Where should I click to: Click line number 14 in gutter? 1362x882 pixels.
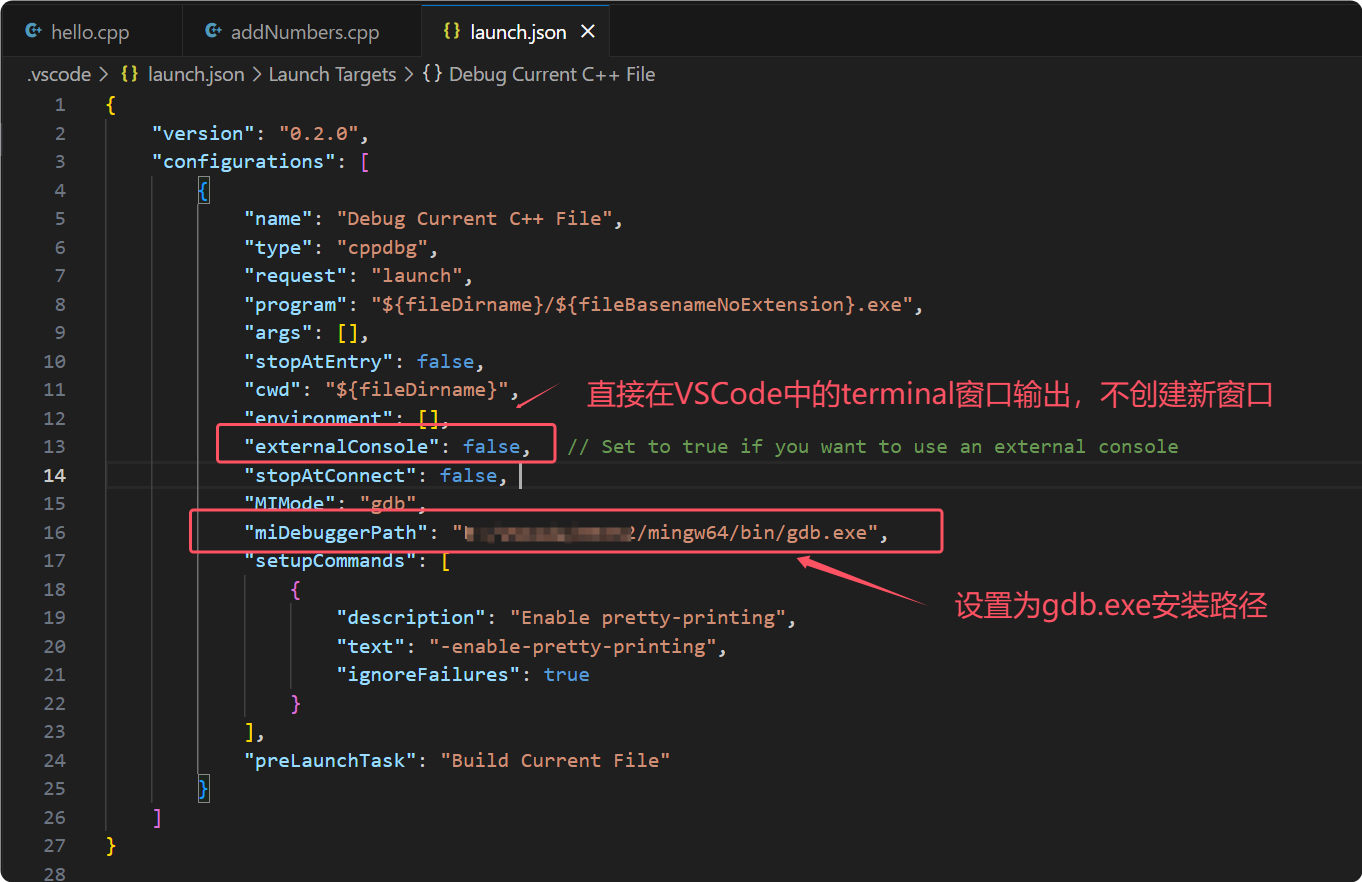coord(54,475)
